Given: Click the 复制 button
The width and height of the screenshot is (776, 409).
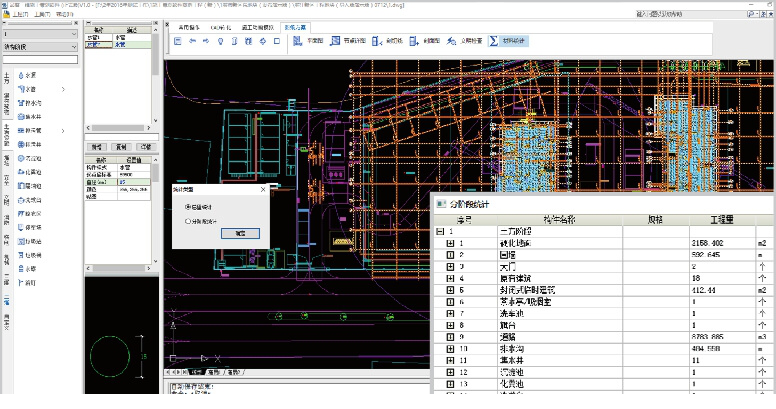Looking at the screenshot, I should (121, 147).
